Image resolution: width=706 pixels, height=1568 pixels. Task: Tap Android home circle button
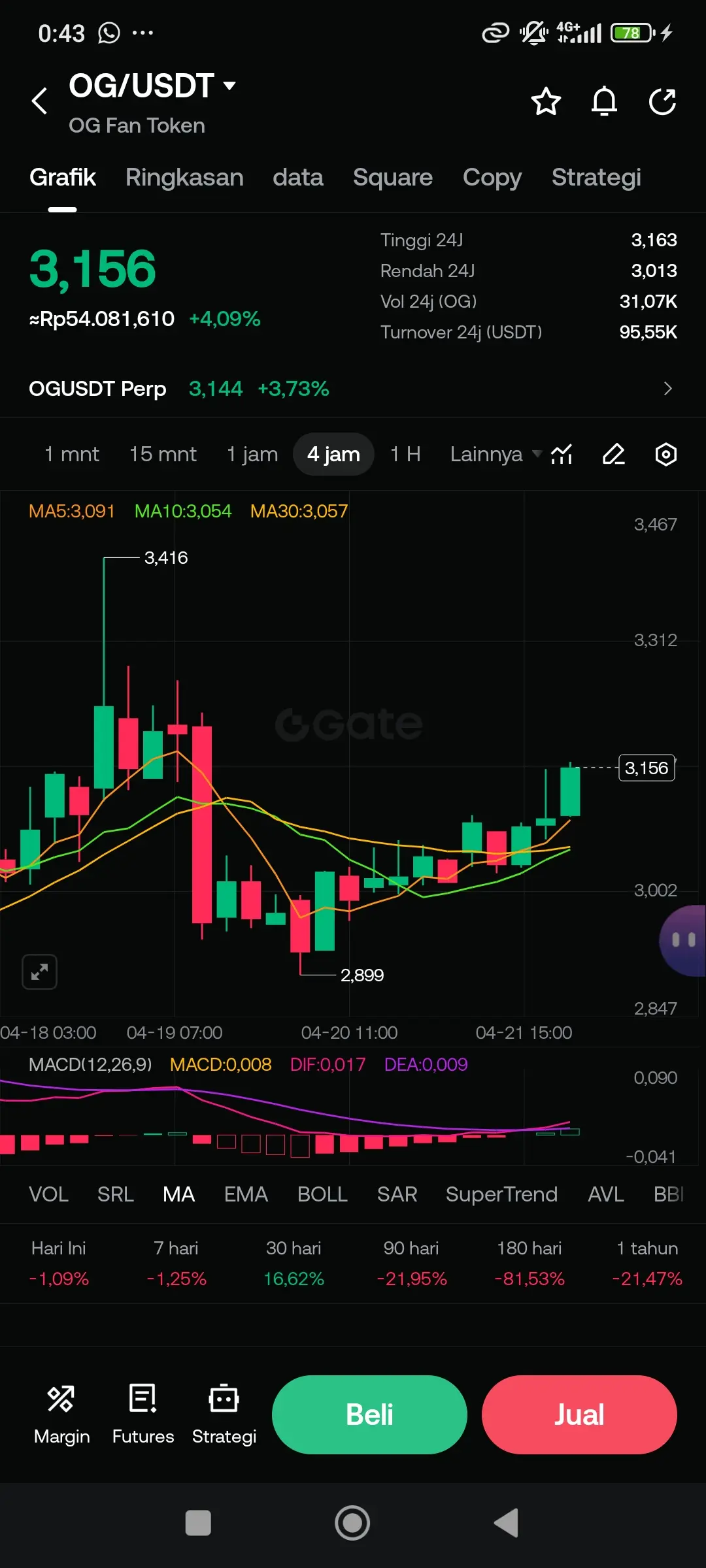click(x=352, y=1523)
